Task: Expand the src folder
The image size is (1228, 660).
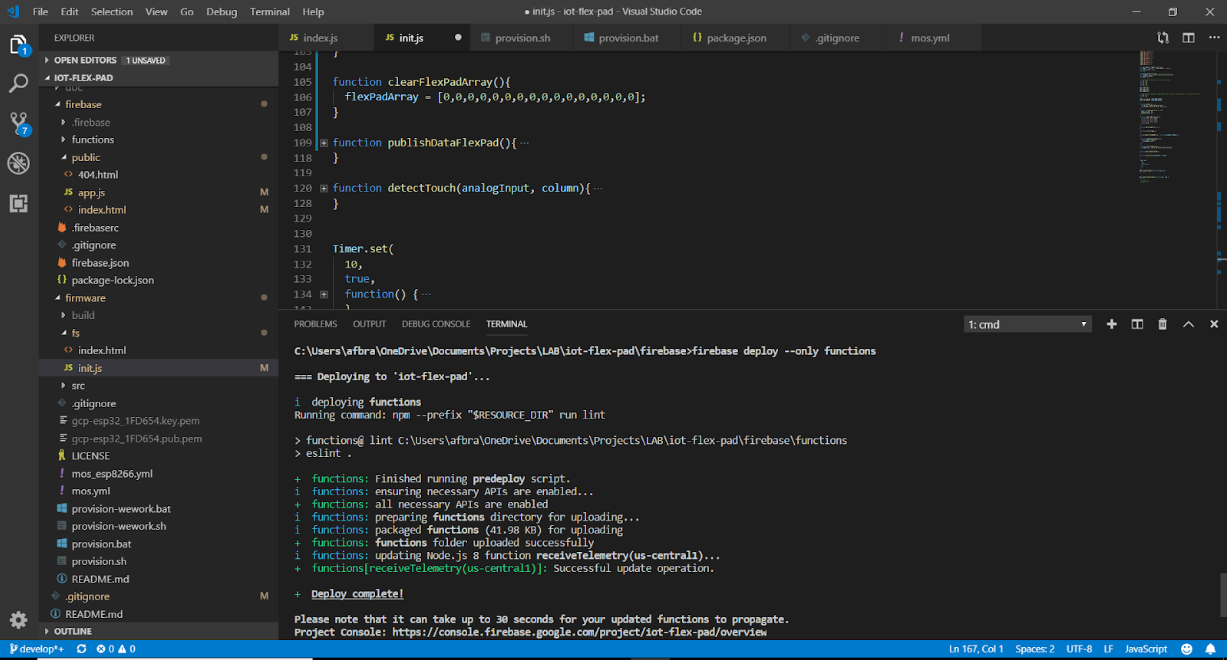Action: click(x=78, y=385)
